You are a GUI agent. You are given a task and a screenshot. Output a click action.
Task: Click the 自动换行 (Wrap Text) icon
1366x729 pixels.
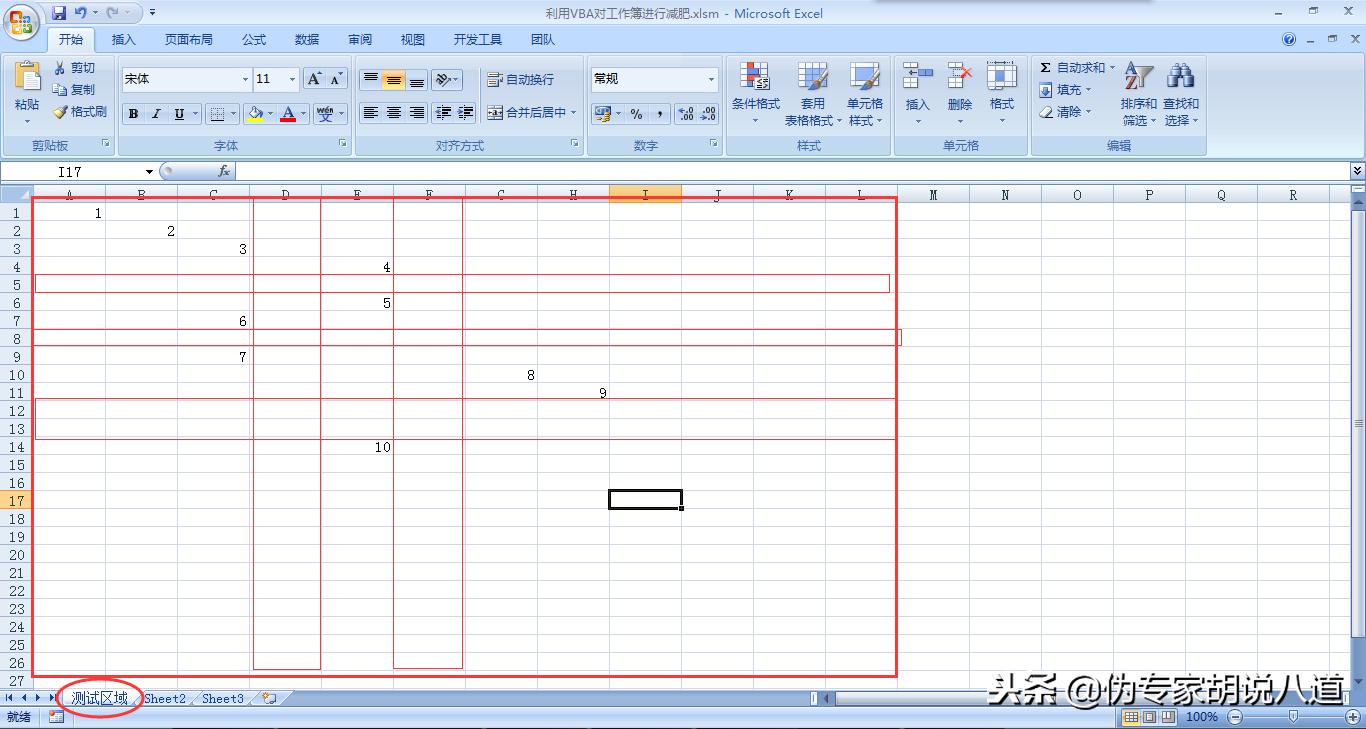tap(495, 79)
